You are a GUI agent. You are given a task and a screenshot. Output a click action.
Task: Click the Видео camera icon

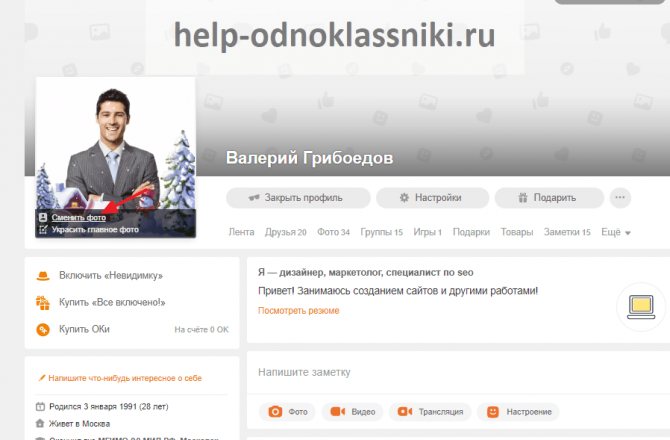click(338, 412)
